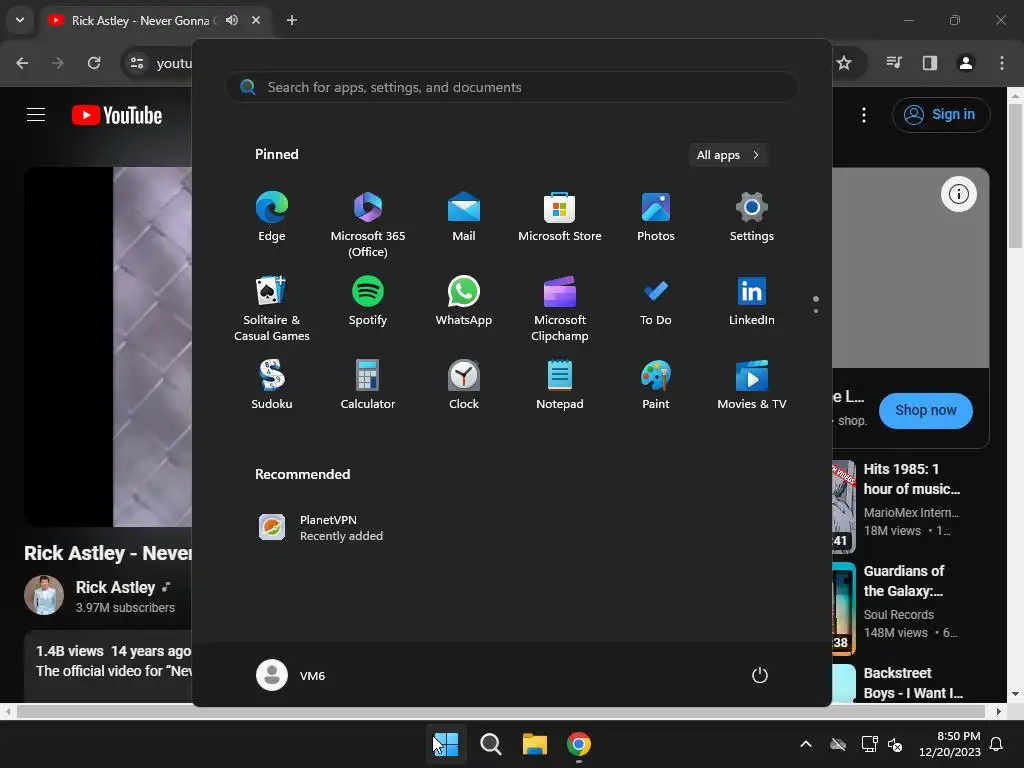Launch the Photos app
This screenshot has width=1024, height=768.
[x=656, y=217]
